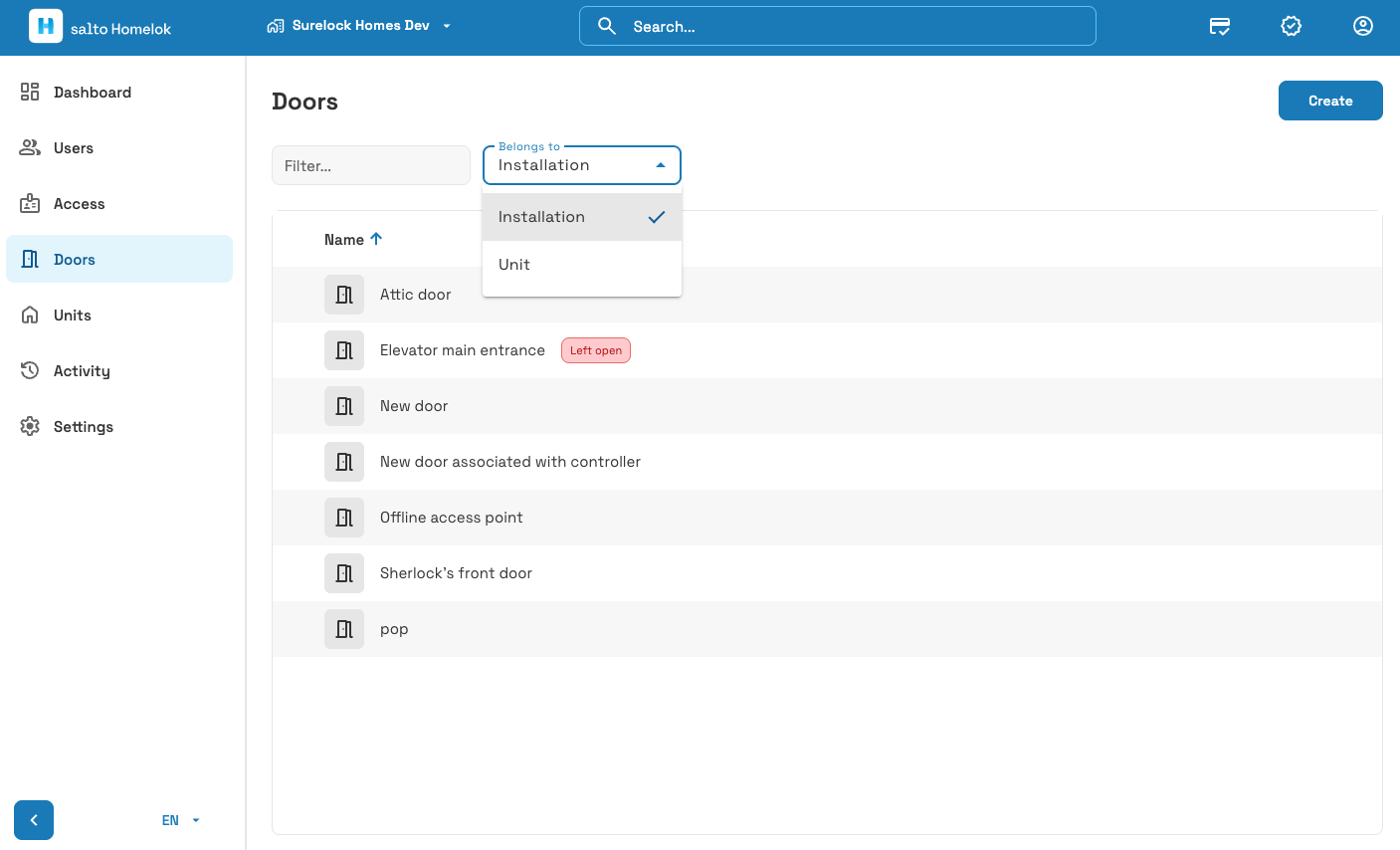Click the Salto Homelok logo icon
The image size is (1400, 850).
46,26
